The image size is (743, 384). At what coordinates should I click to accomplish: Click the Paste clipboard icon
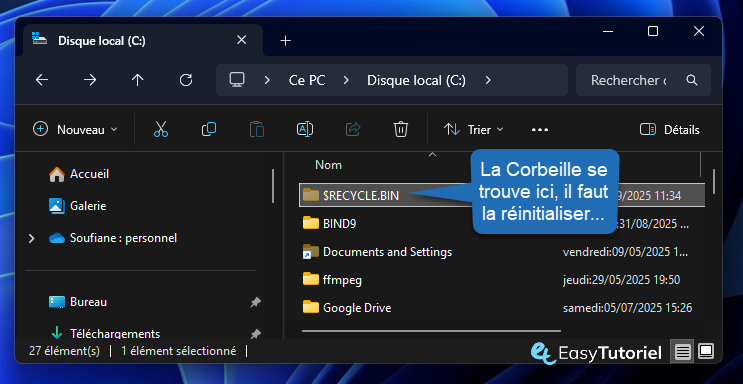[x=257, y=129]
